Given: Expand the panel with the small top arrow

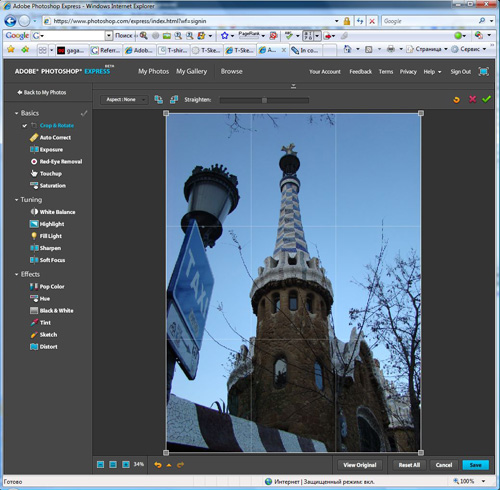Looking at the screenshot, I should (x=293, y=86).
